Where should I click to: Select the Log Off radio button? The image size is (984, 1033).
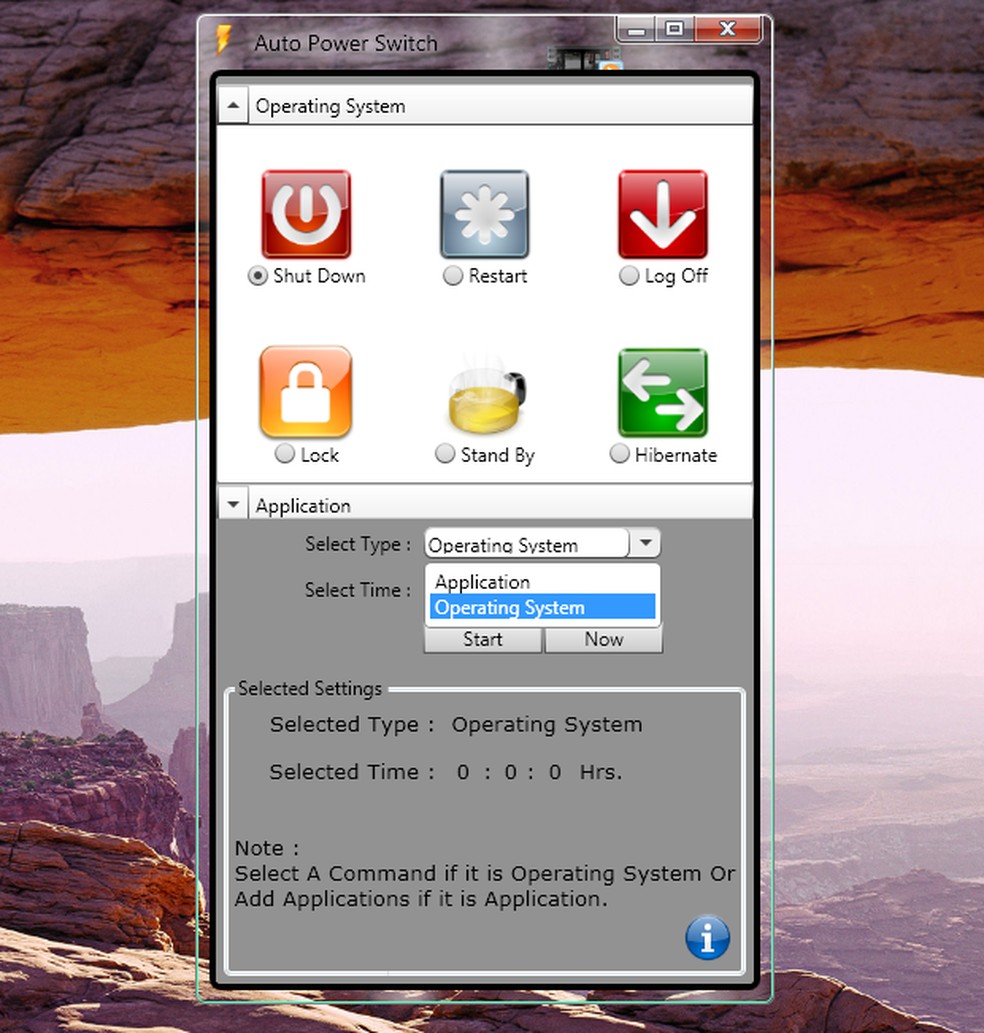pyautogui.click(x=629, y=275)
